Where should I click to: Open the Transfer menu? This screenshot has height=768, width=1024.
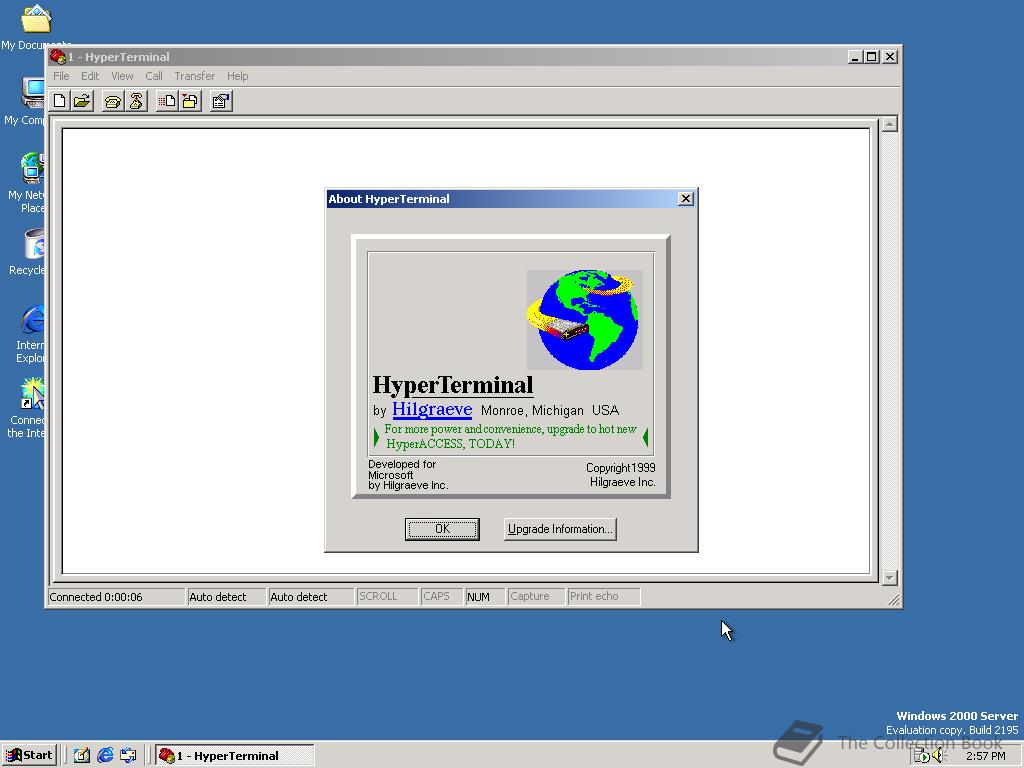coord(195,76)
